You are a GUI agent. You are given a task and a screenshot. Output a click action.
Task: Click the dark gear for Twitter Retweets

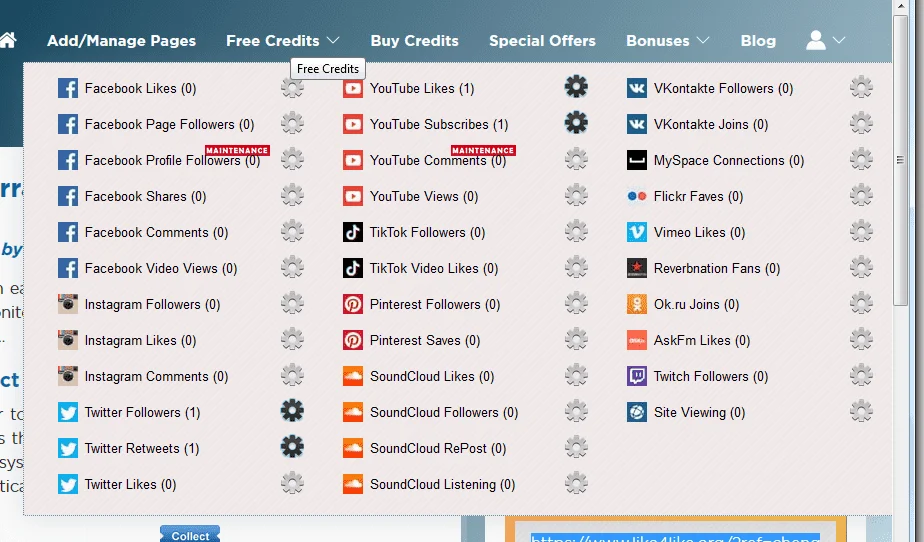292,447
